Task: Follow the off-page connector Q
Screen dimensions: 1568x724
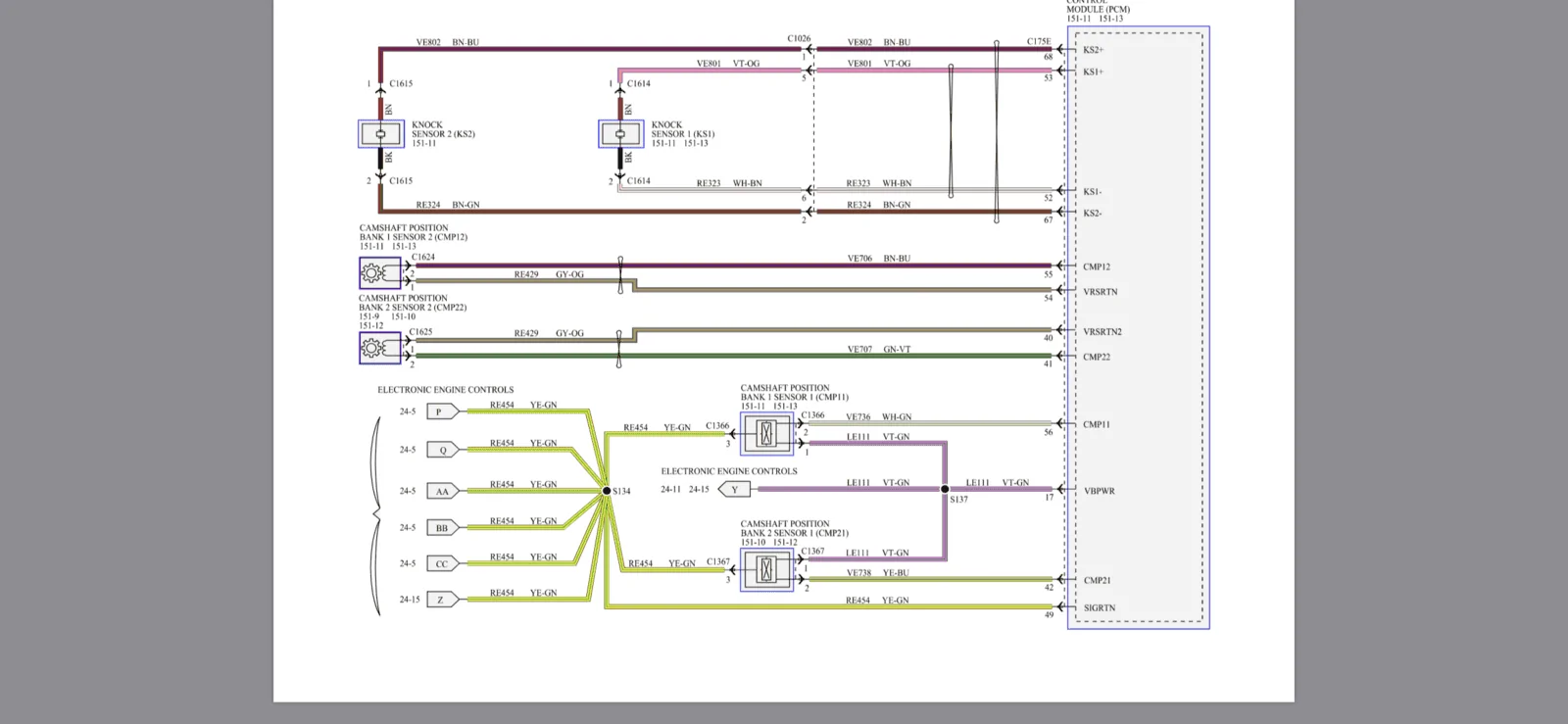Action: point(443,450)
